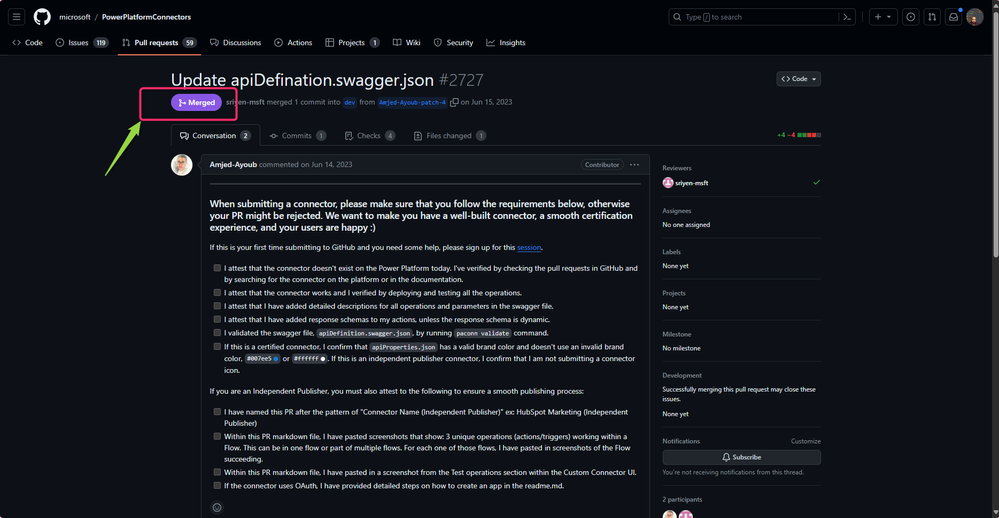Check 'connector uses OAuth' box
Image resolution: width=999 pixels, height=518 pixels.
coord(217,486)
